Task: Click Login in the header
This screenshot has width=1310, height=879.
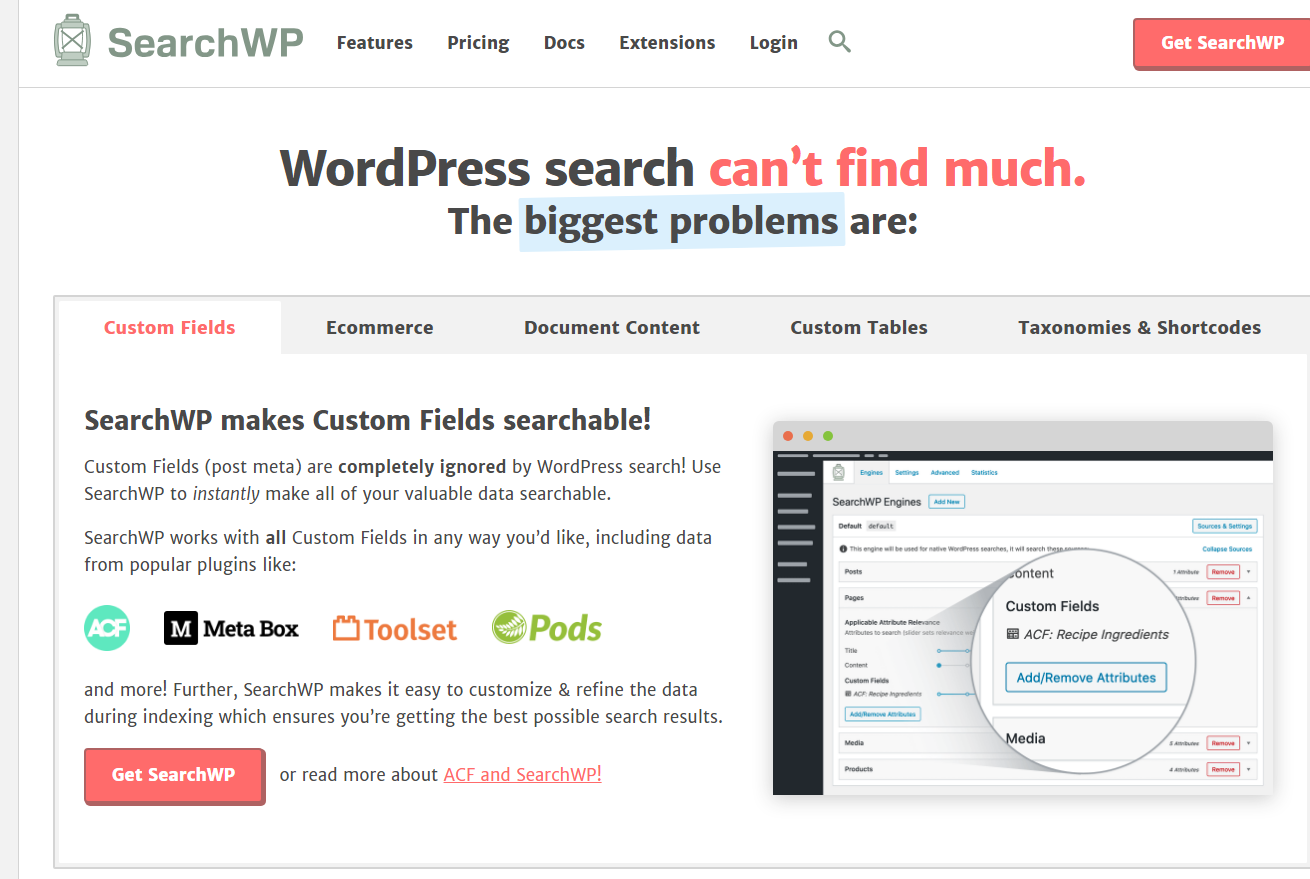Action: coord(774,42)
